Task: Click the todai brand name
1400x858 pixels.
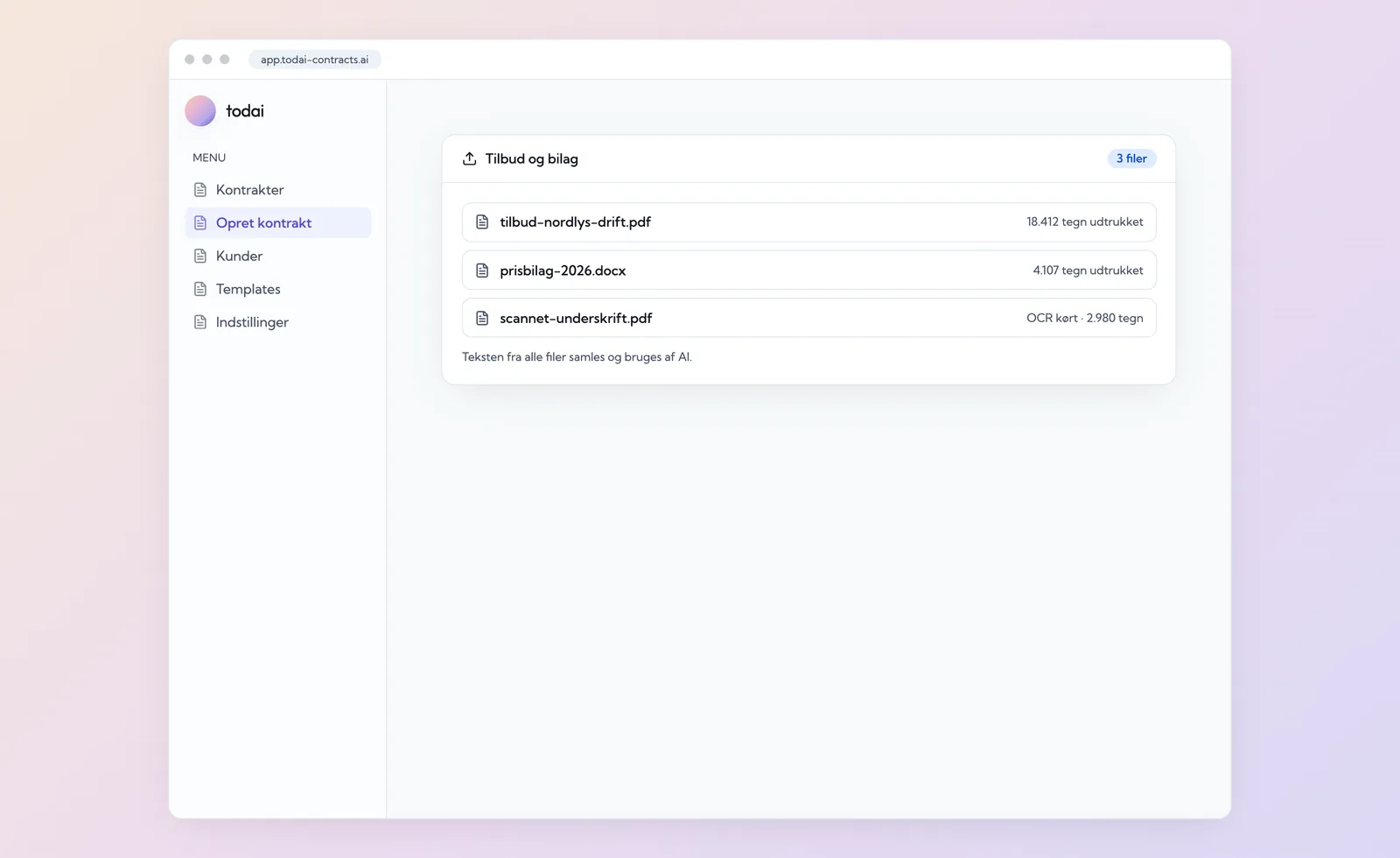Action: coord(245,111)
